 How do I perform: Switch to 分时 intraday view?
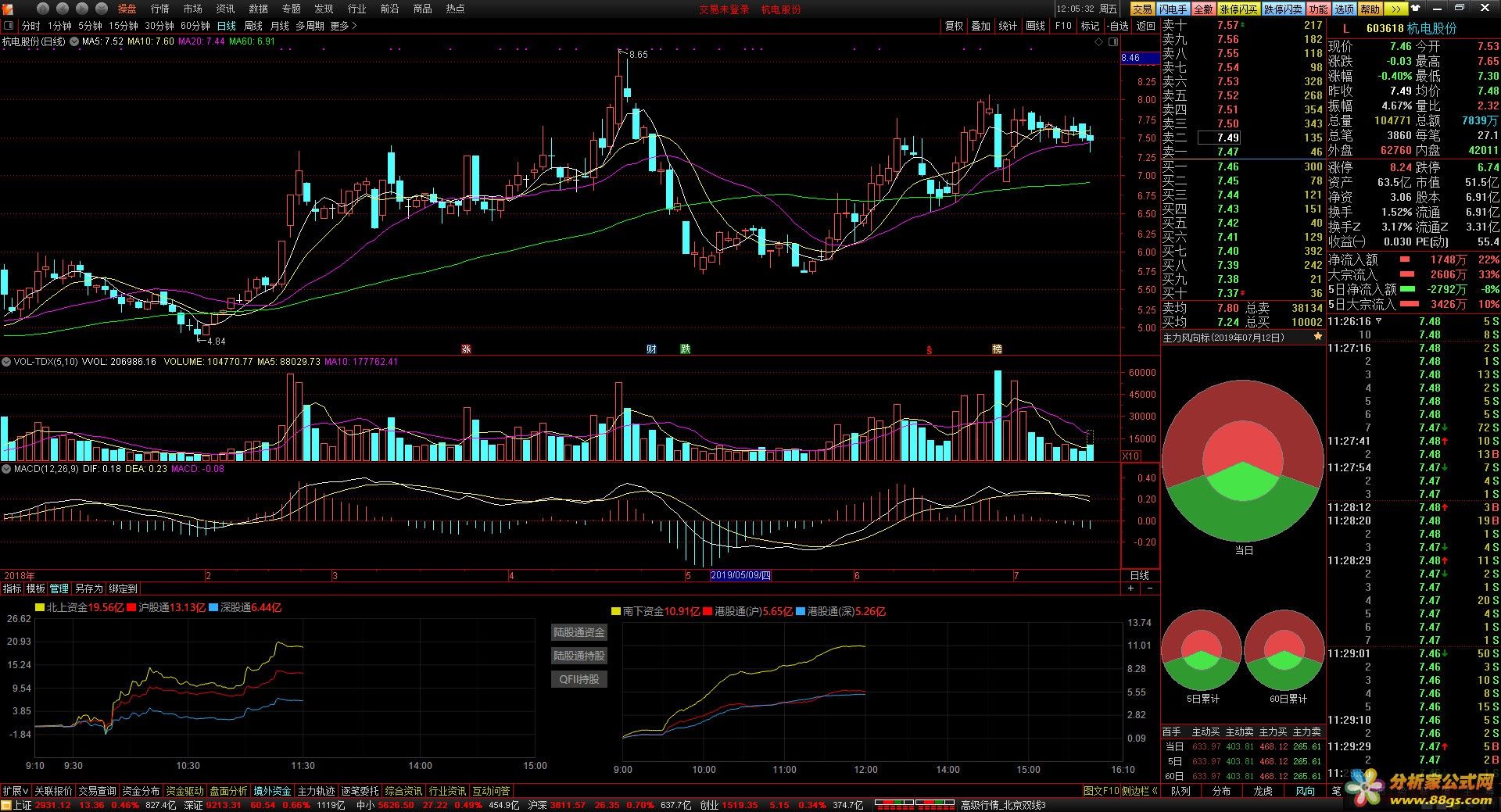tap(31, 26)
